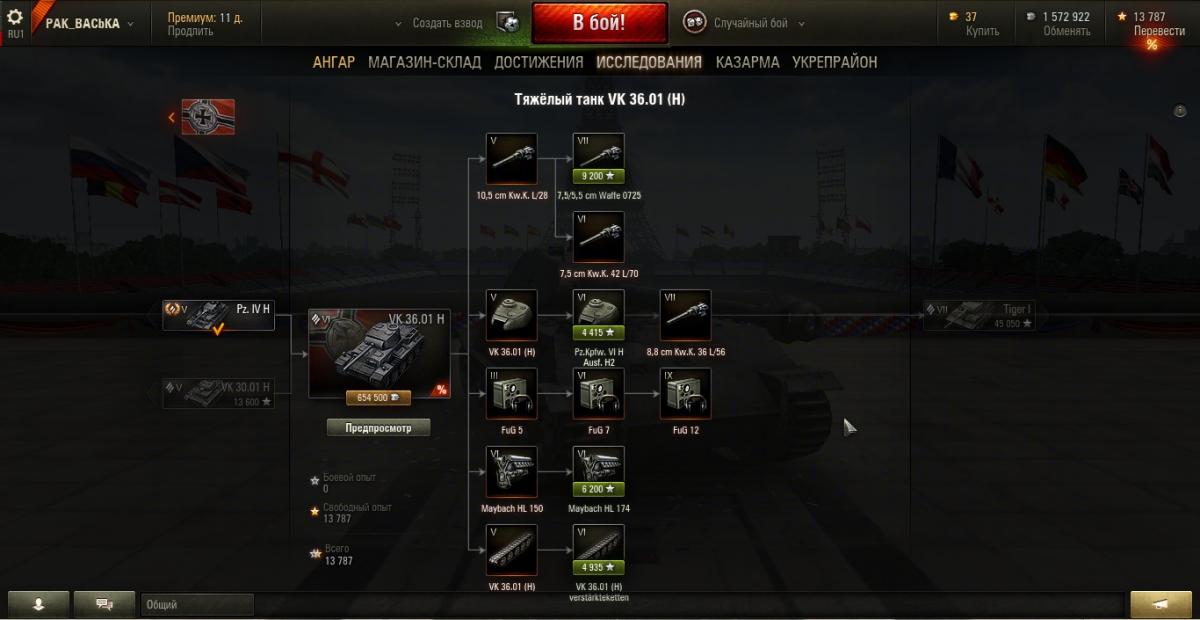Click the Pz.Kpfw. VI H Ausf. H2 turret icon

point(599,315)
